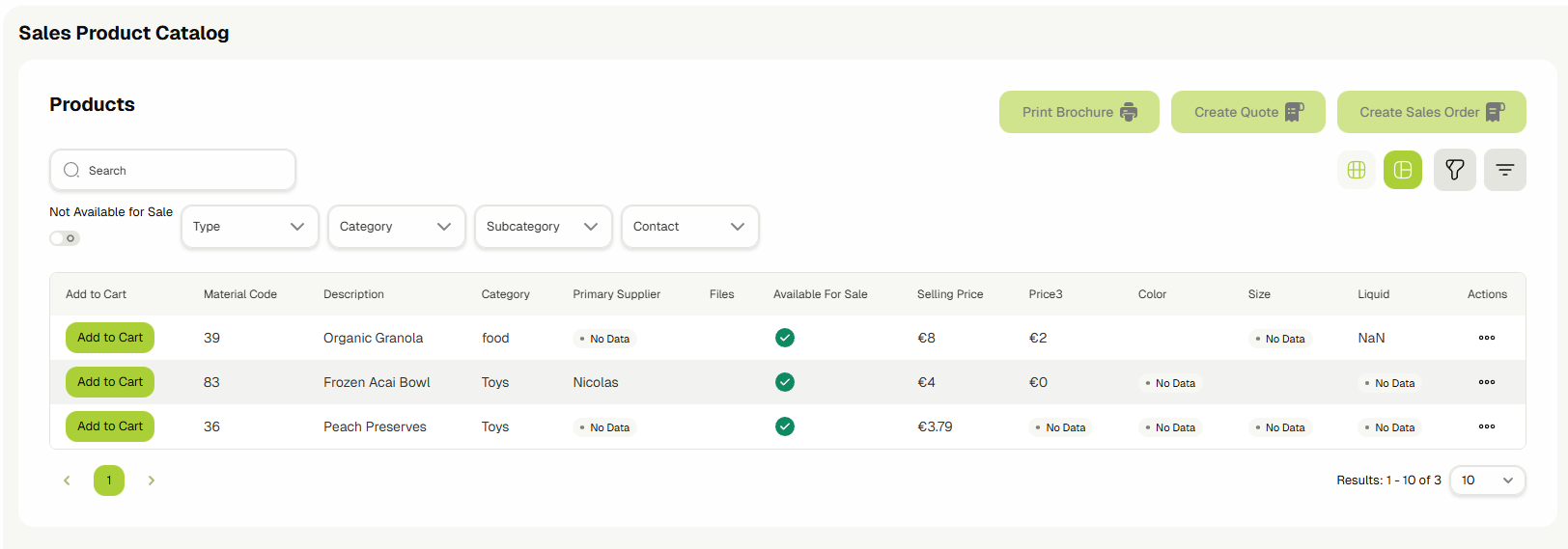Click Available For Sale checkmark for Organic Granola
Viewport: 1568px width, 549px height.
tap(784, 338)
